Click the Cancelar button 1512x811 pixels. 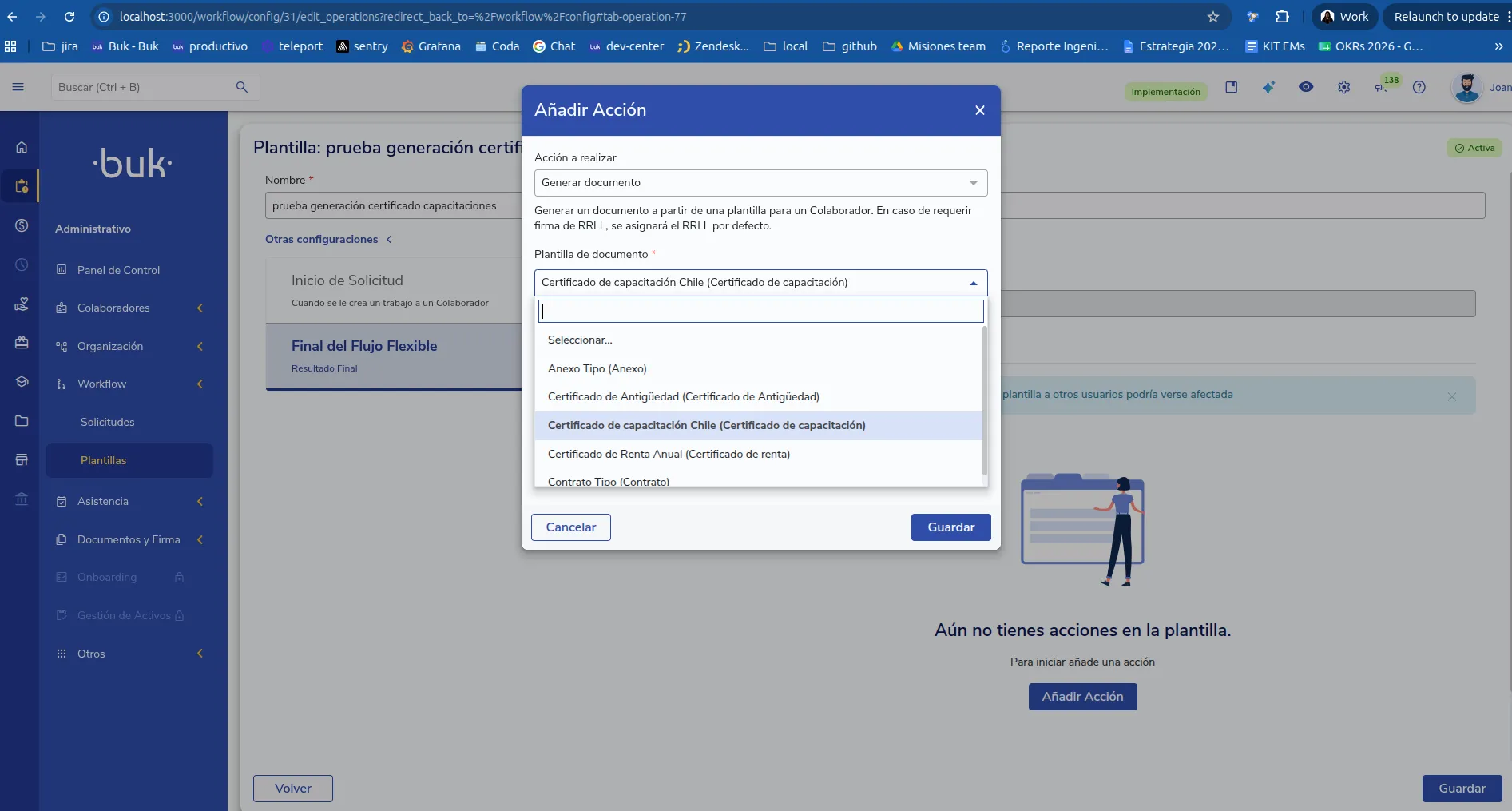pyautogui.click(x=570, y=527)
